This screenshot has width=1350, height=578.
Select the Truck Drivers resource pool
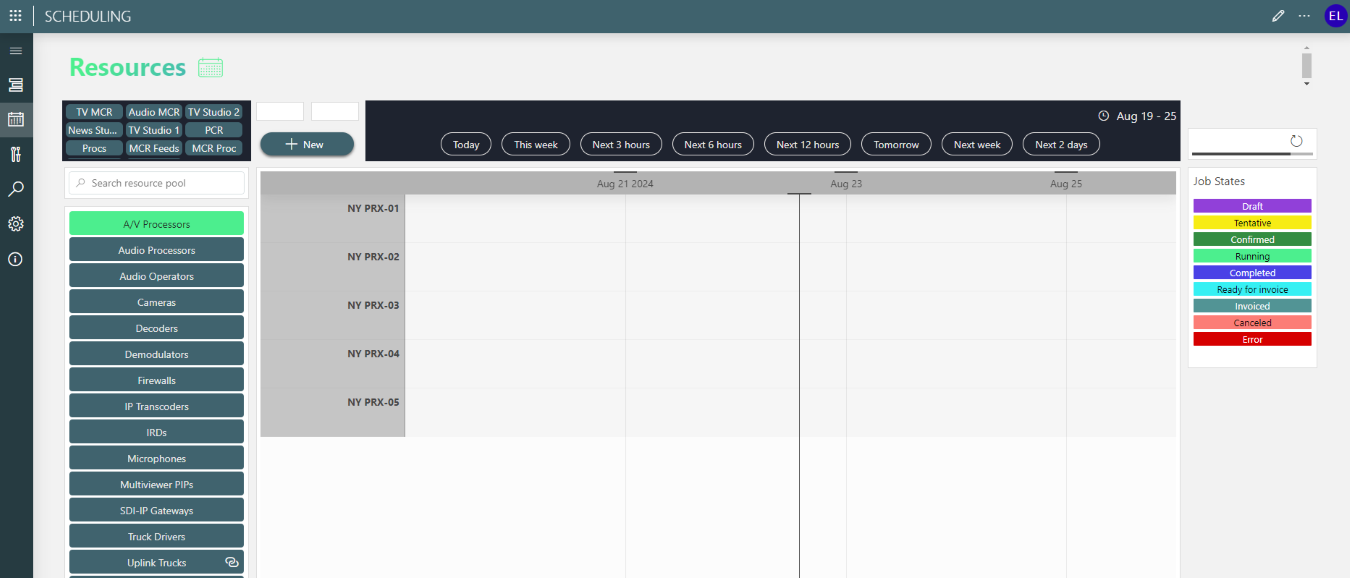(x=156, y=536)
